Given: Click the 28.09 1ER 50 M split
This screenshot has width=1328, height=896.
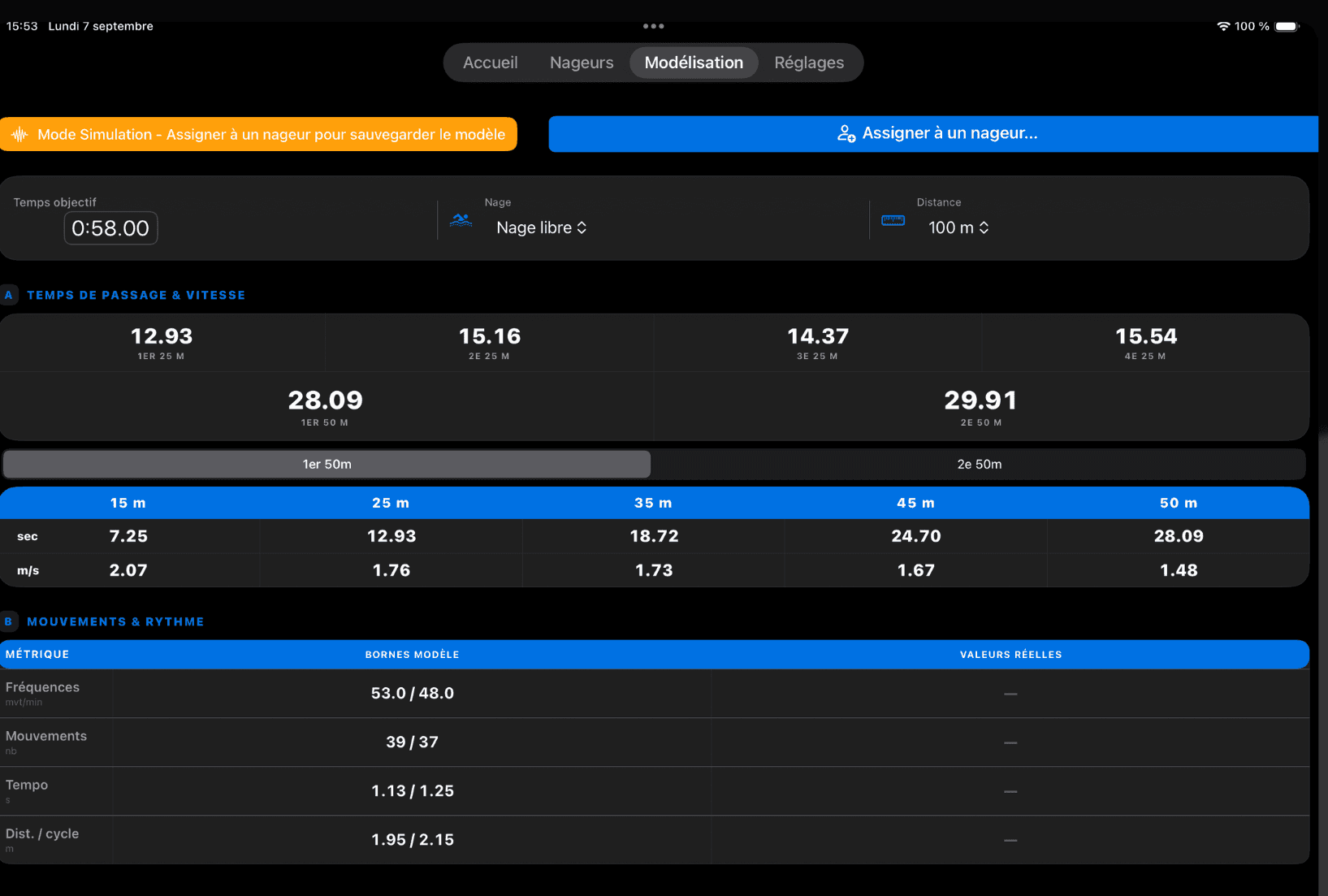Looking at the screenshot, I should point(326,406).
